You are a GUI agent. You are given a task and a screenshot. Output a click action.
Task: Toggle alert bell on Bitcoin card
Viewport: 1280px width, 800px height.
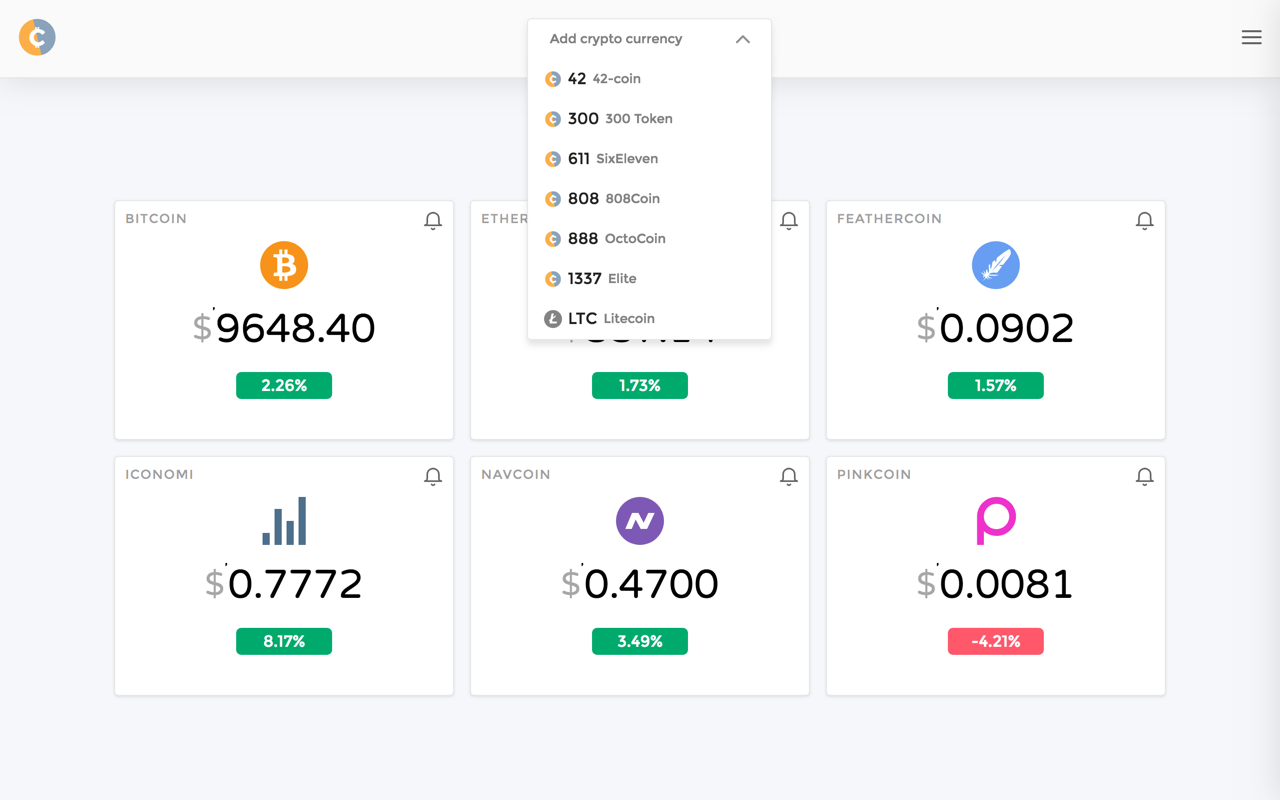tap(433, 221)
